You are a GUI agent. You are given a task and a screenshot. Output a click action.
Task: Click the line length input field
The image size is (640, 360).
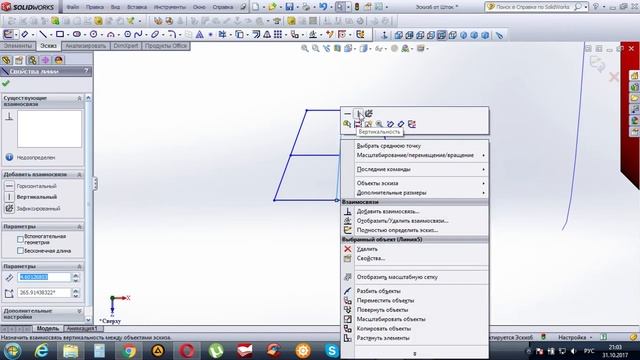tap(44, 278)
